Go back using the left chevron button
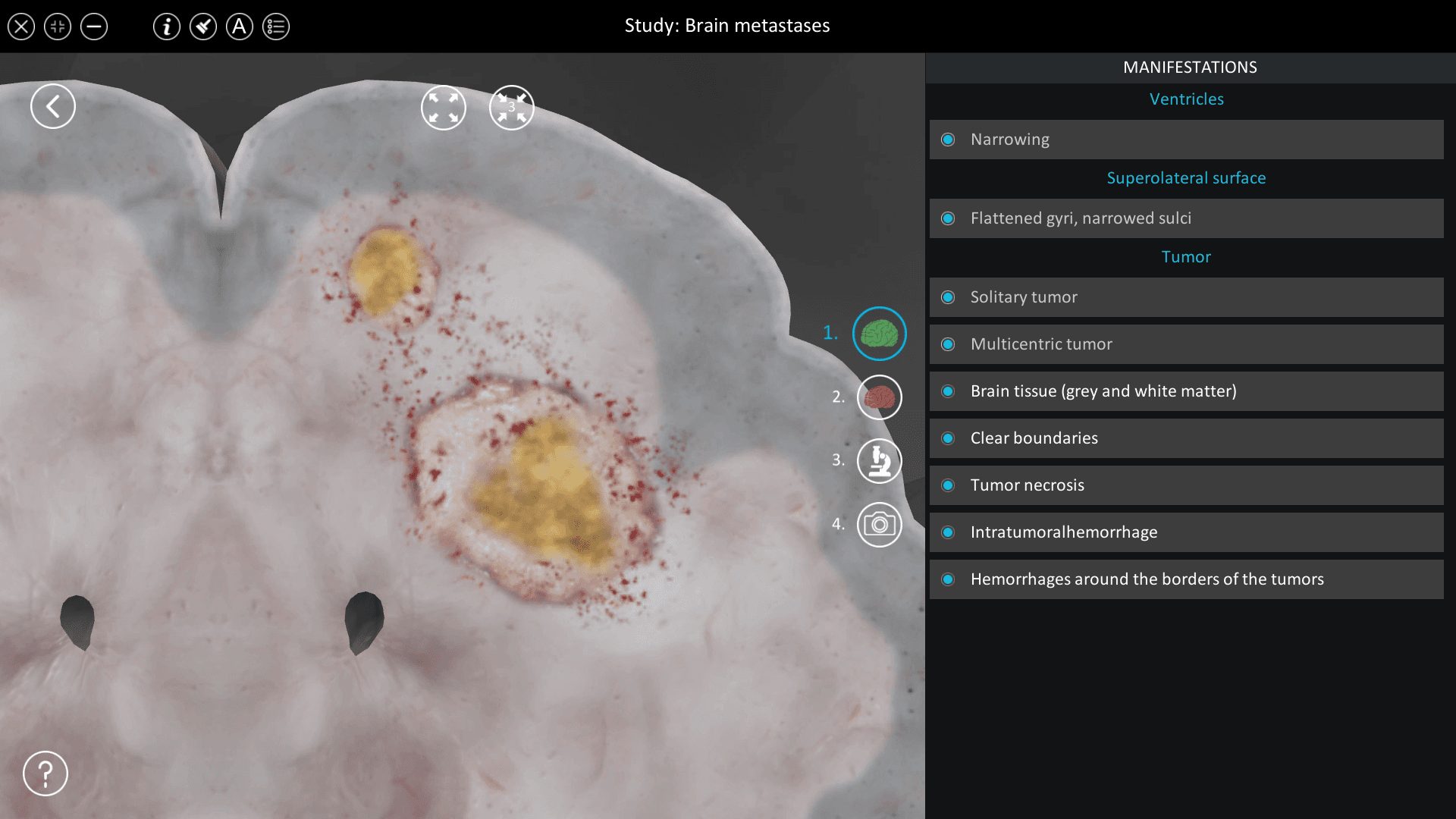Viewport: 1456px width, 819px height. pos(53,106)
